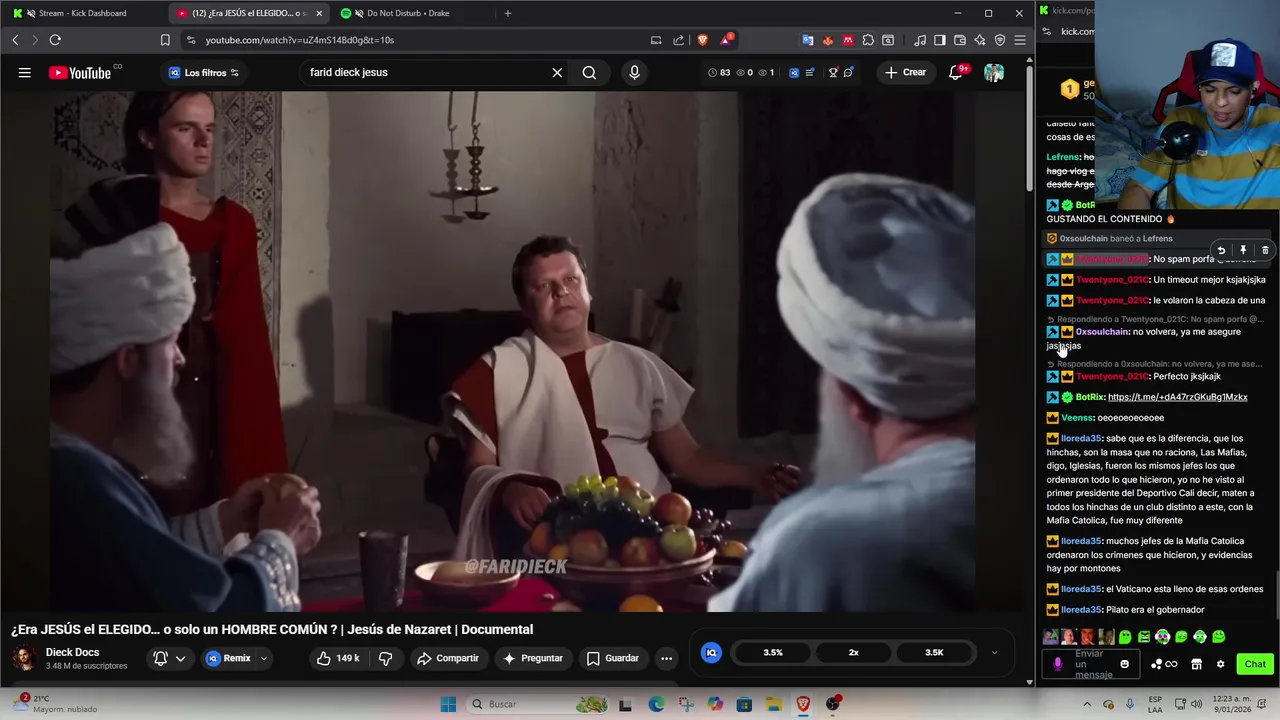The width and height of the screenshot is (1280, 720).
Task: Open the extensions puzzle menu
Action: [868, 40]
